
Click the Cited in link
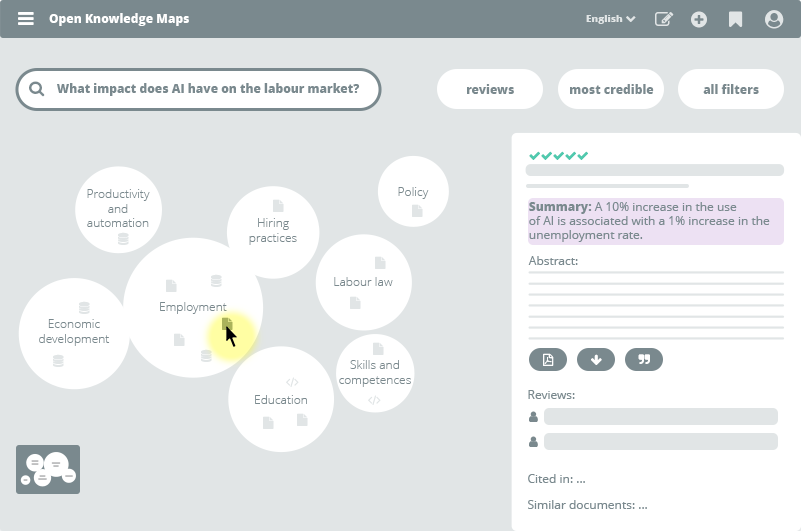556,479
